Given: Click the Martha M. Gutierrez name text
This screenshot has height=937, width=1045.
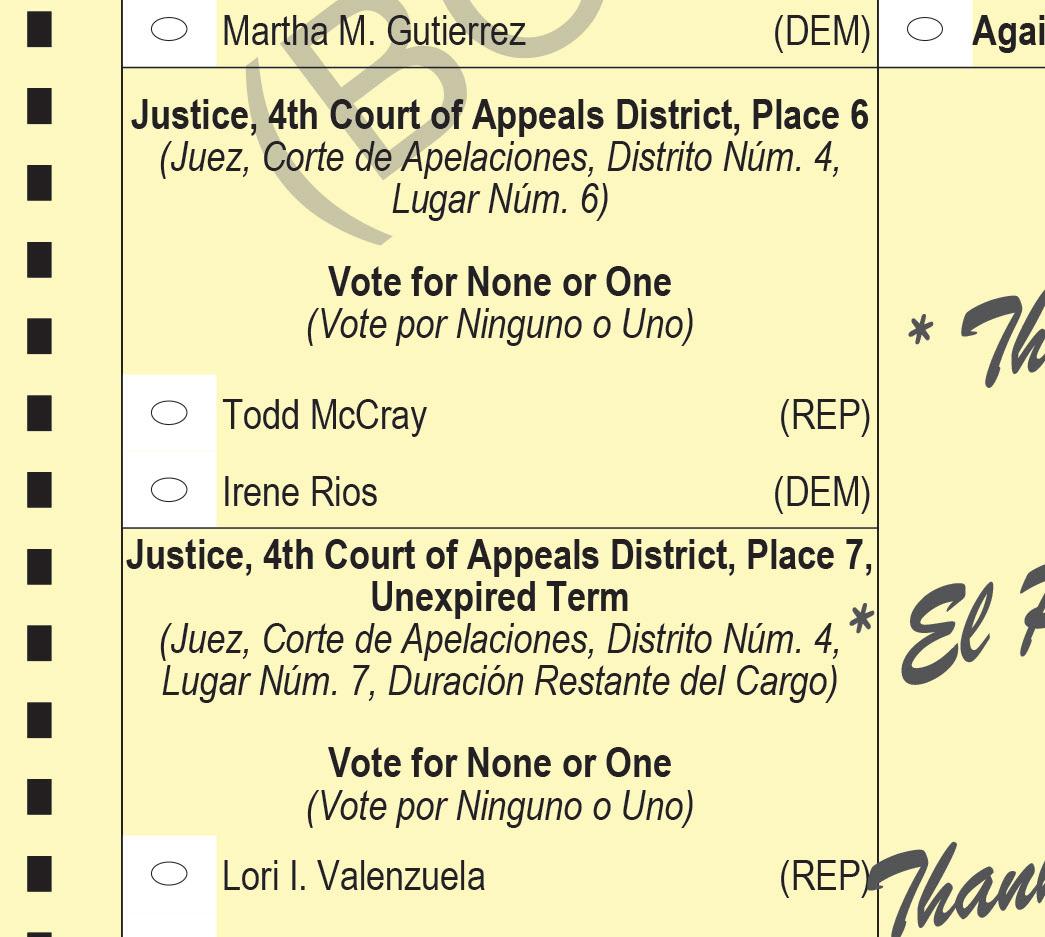Looking at the screenshot, I should 374,31.
